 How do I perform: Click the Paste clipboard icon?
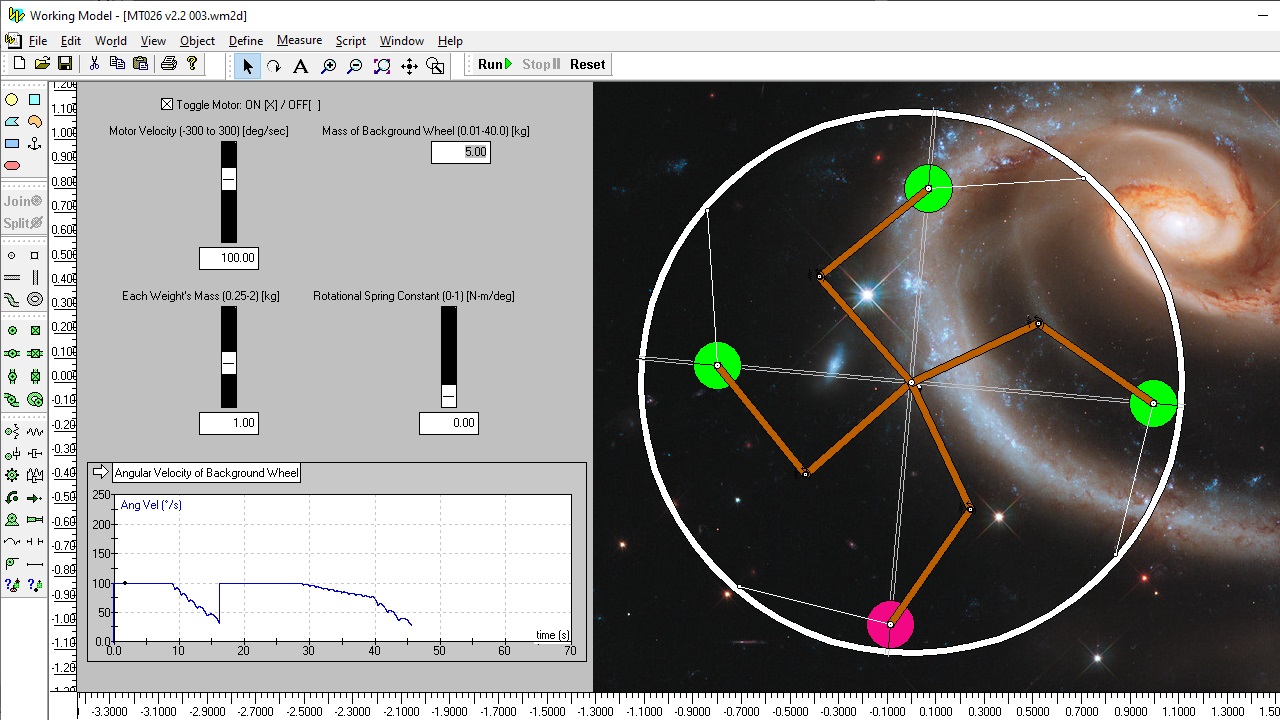pos(140,64)
